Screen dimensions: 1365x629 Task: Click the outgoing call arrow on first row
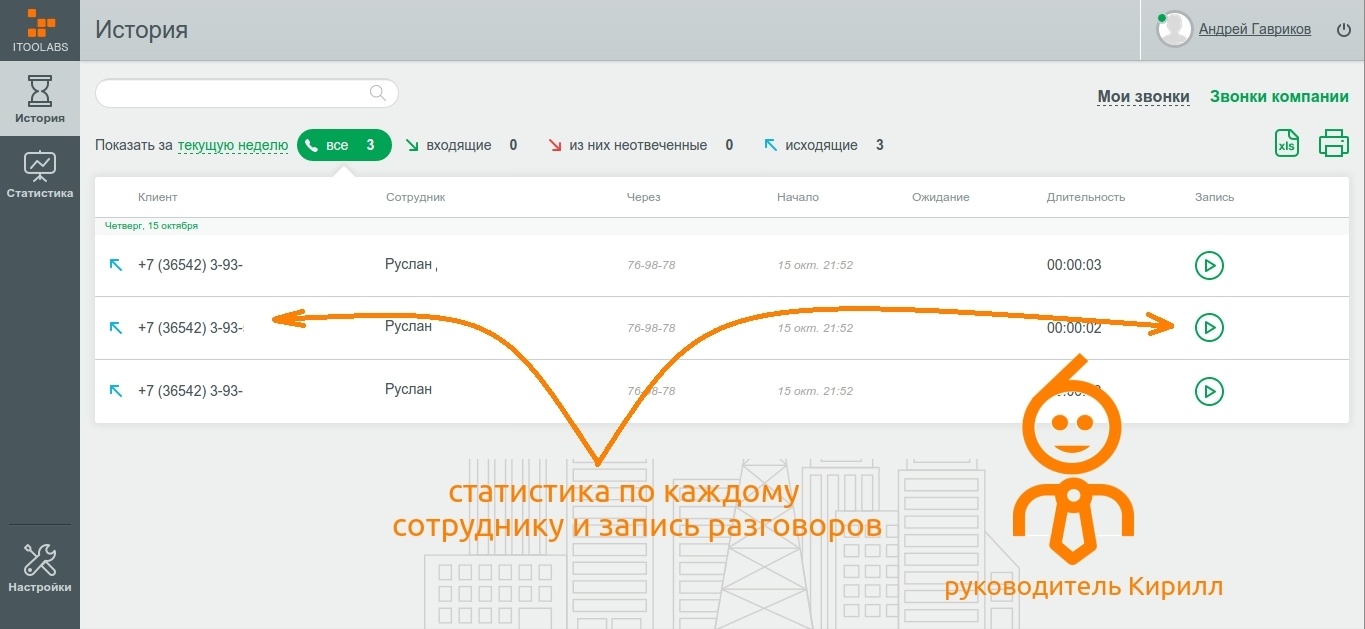tap(116, 265)
